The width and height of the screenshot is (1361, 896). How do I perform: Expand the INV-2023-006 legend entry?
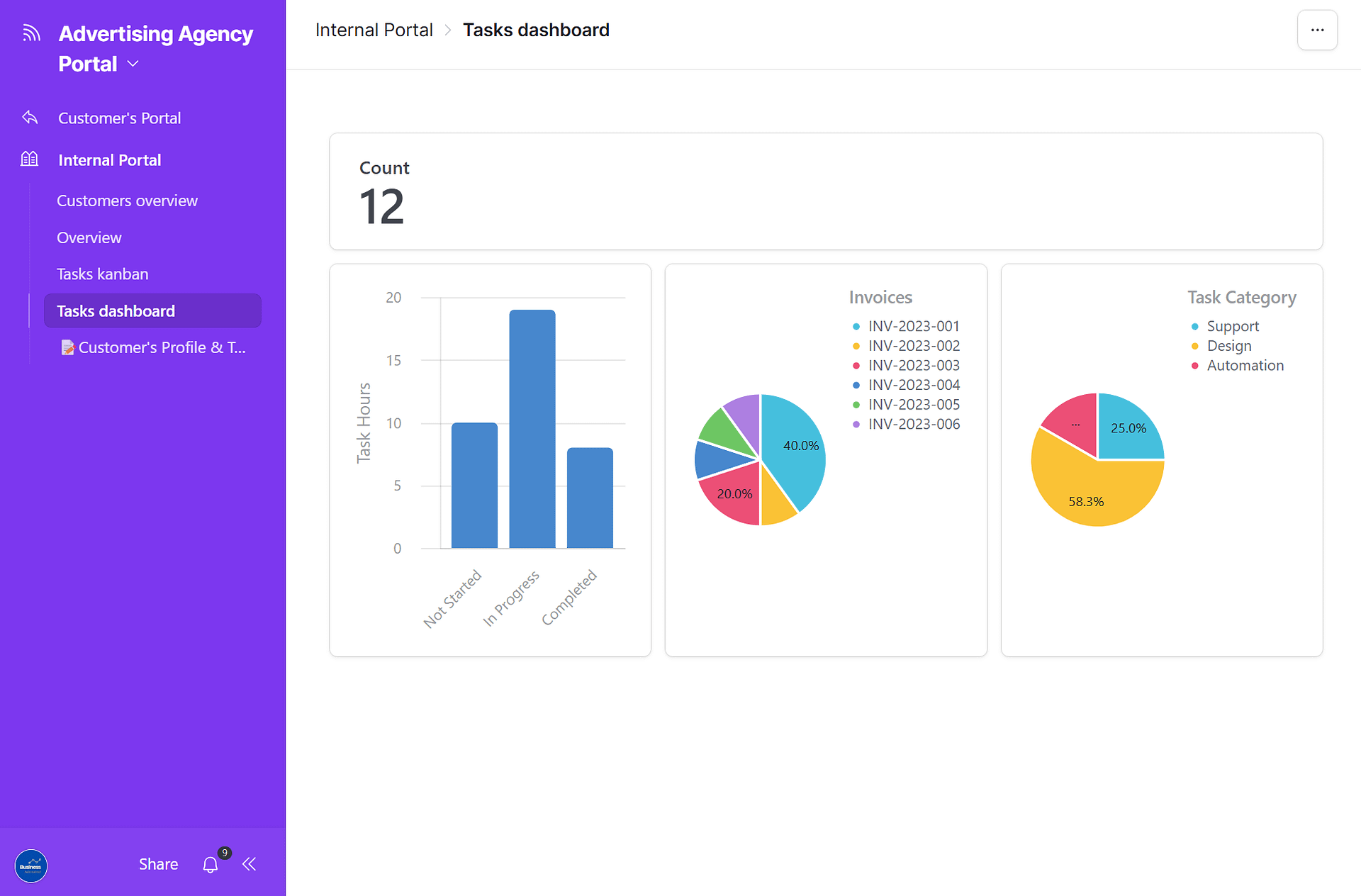tap(914, 424)
